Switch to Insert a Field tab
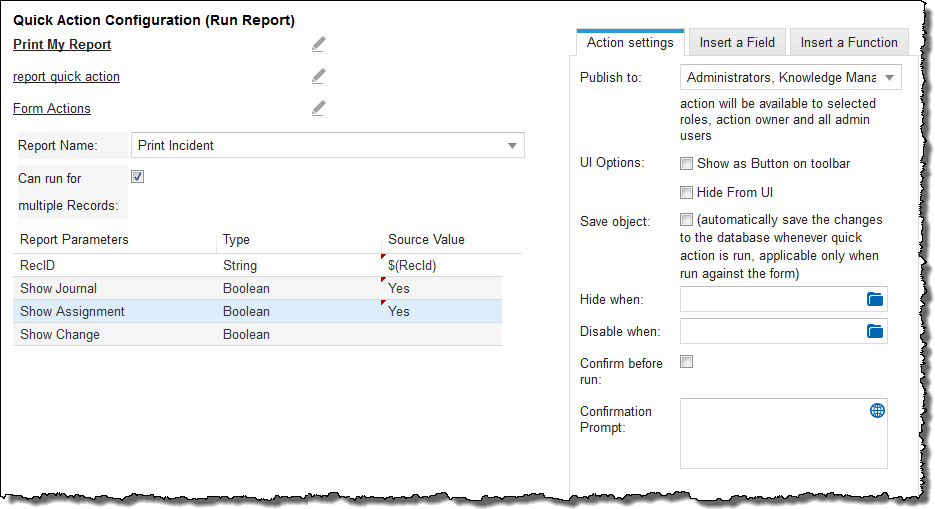Viewport: 935px width, 509px height. tap(736, 42)
